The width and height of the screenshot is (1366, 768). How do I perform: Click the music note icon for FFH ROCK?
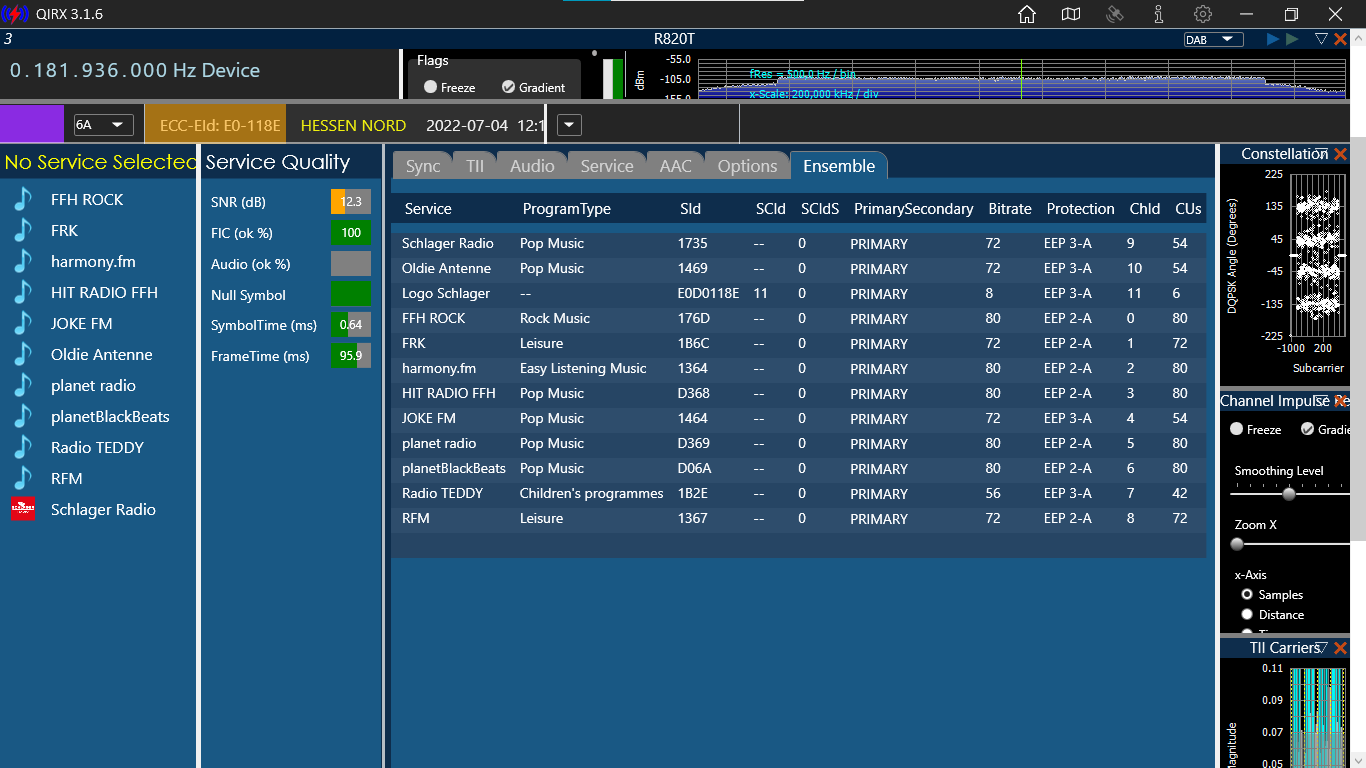[23, 199]
